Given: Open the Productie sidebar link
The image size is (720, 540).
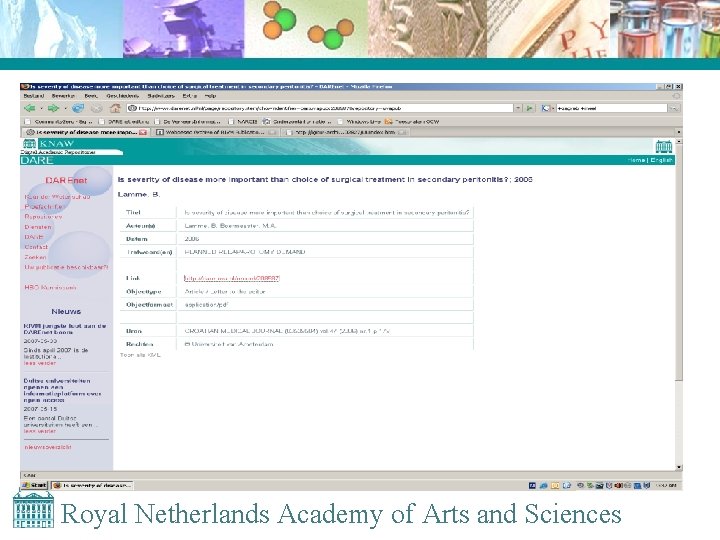Looking at the screenshot, I should click(43, 207).
